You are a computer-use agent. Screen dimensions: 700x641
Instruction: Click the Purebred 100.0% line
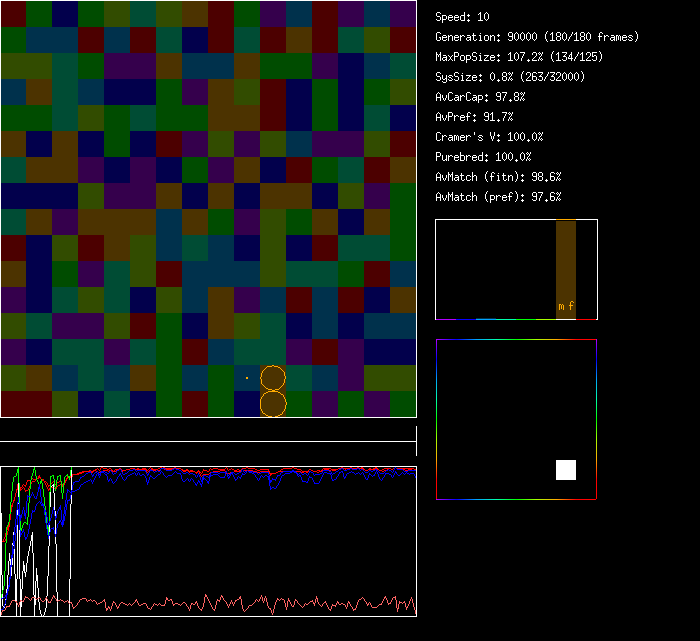(484, 157)
